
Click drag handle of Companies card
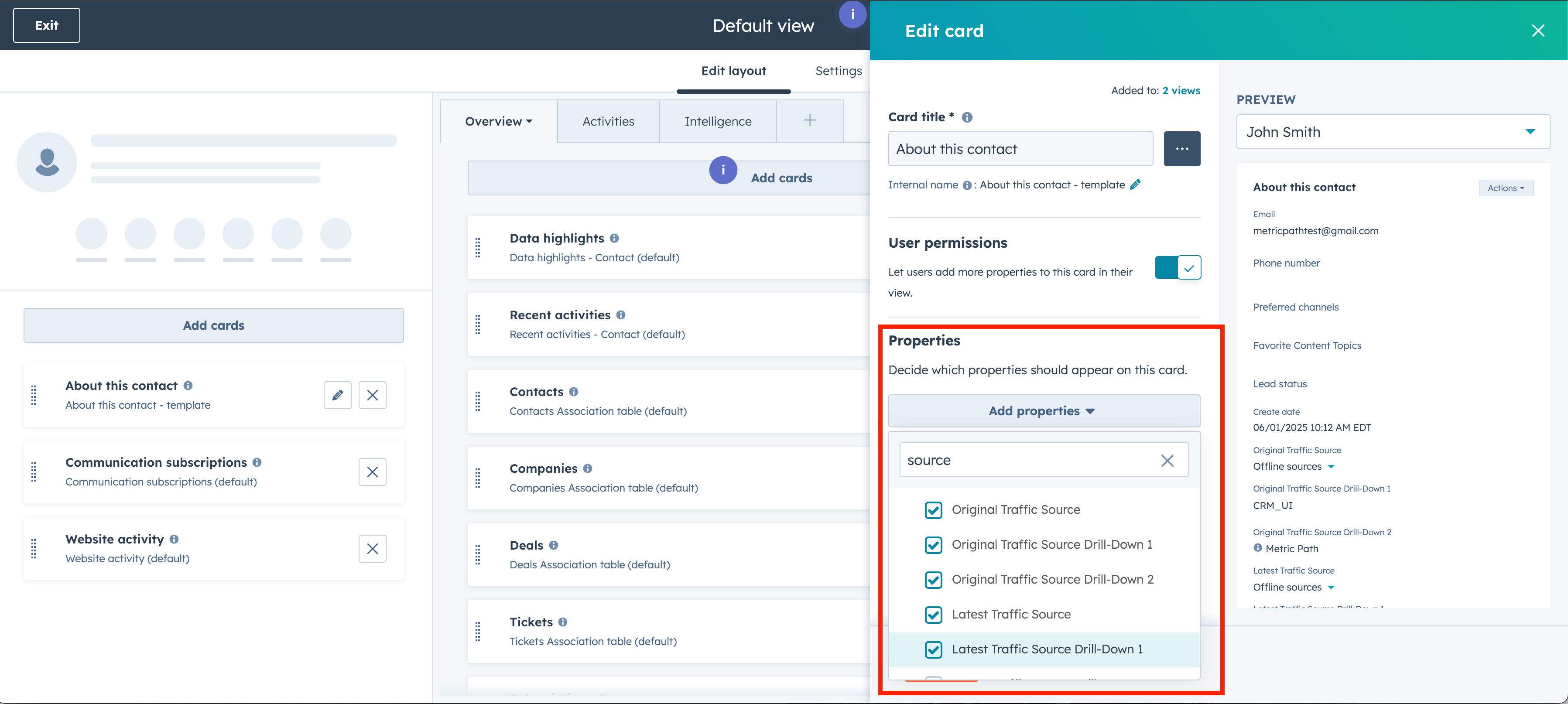pos(478,478)
